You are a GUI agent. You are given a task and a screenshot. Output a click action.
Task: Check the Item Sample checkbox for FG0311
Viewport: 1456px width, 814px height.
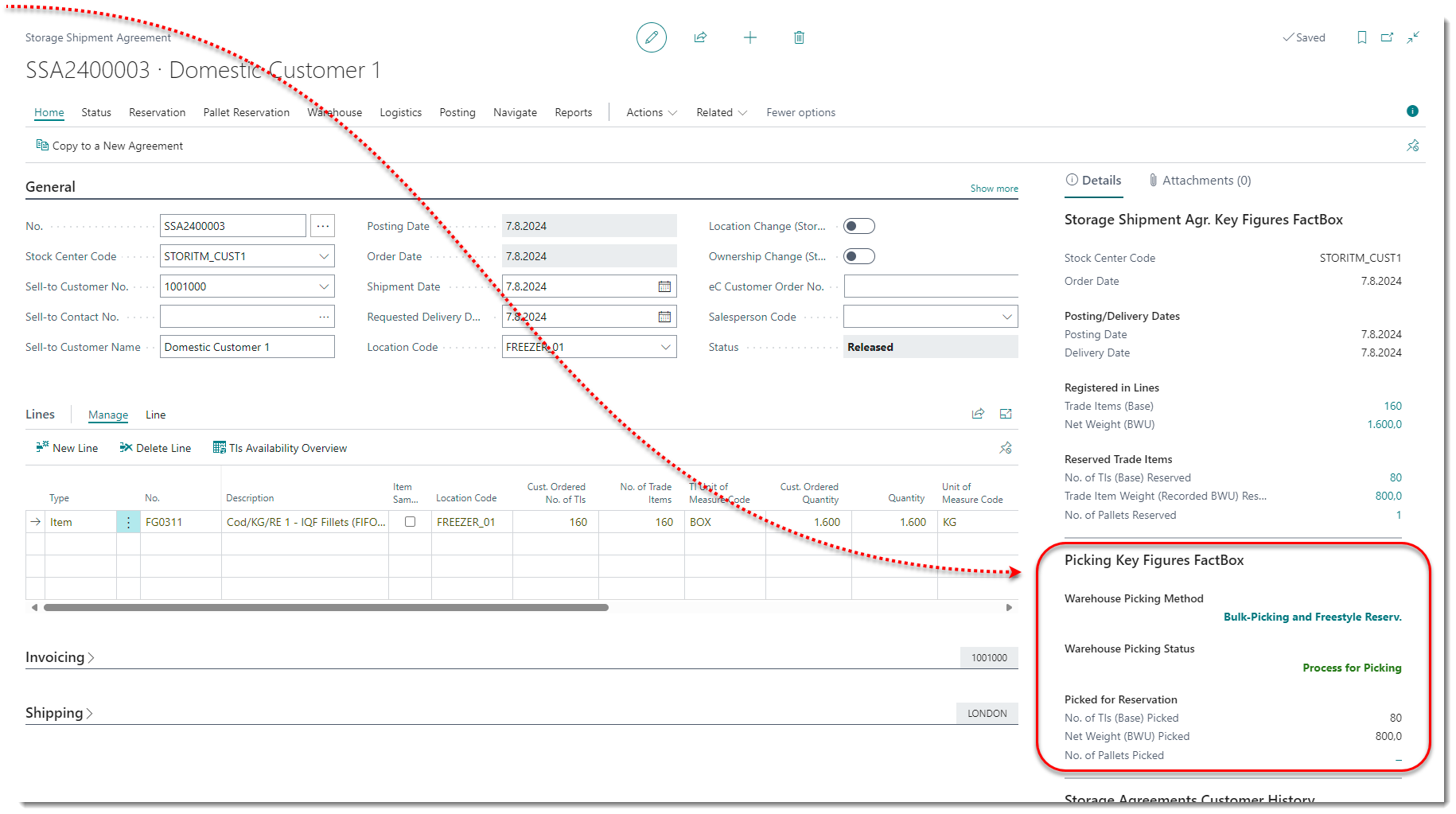(410, 522)
